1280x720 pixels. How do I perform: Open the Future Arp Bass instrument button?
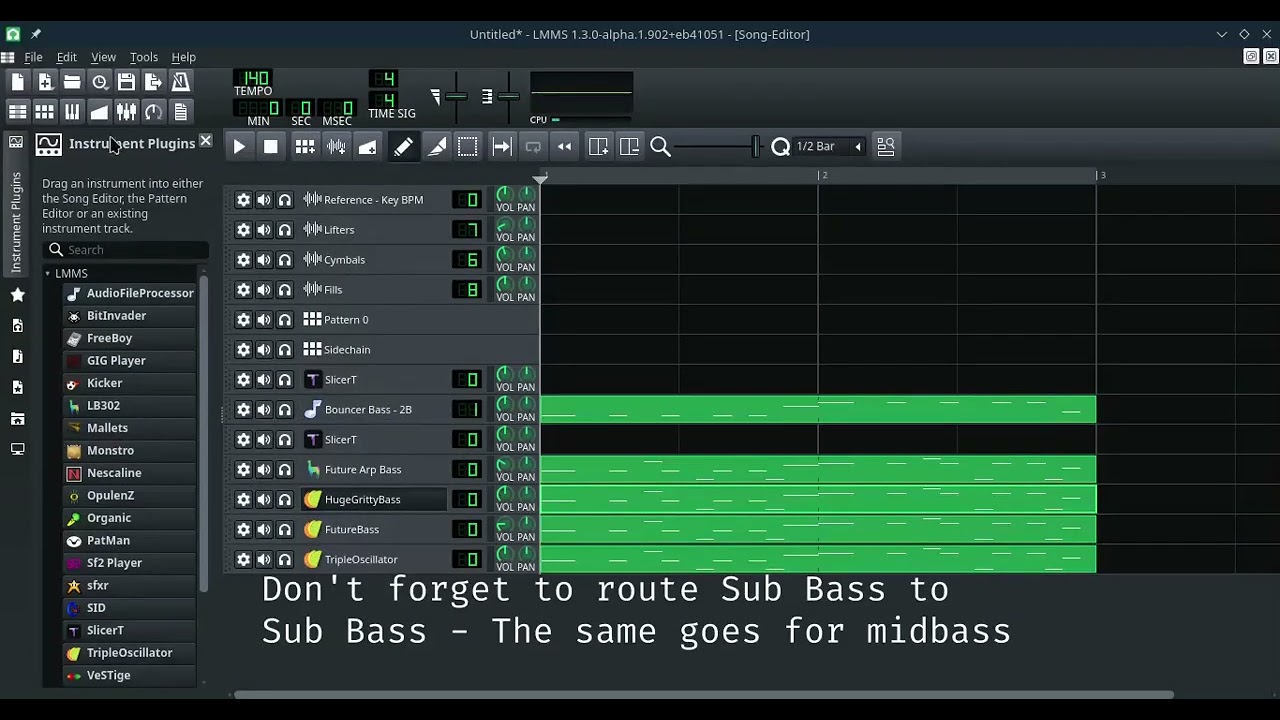pos(374,470)
